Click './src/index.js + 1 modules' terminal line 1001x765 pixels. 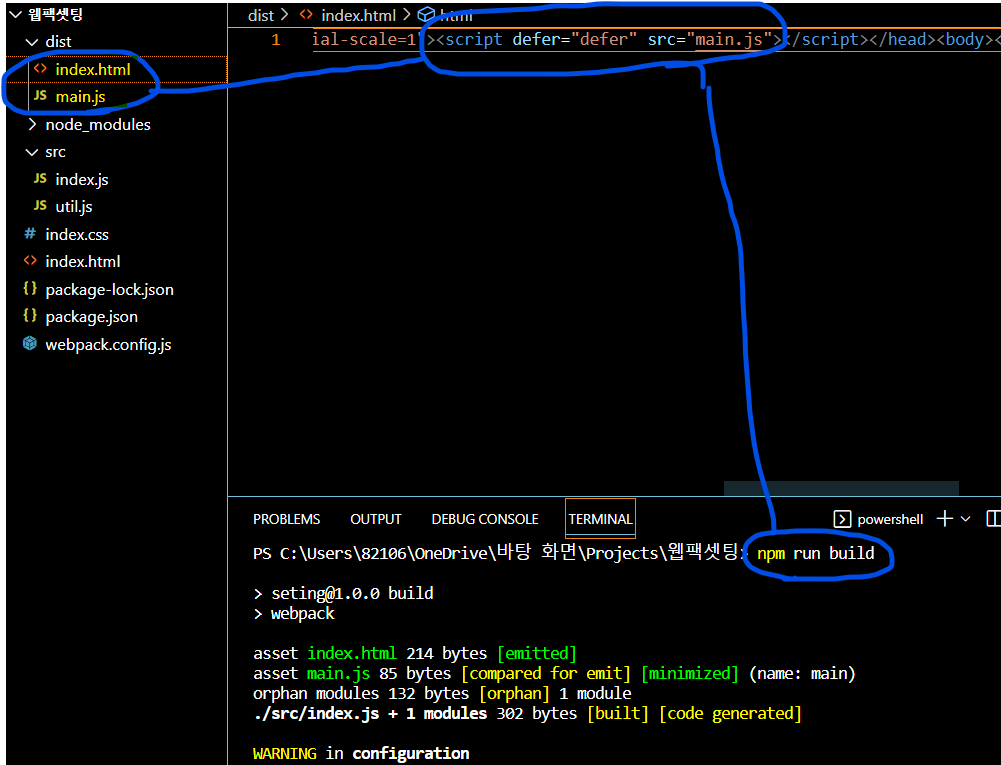(x=527, y=713)
